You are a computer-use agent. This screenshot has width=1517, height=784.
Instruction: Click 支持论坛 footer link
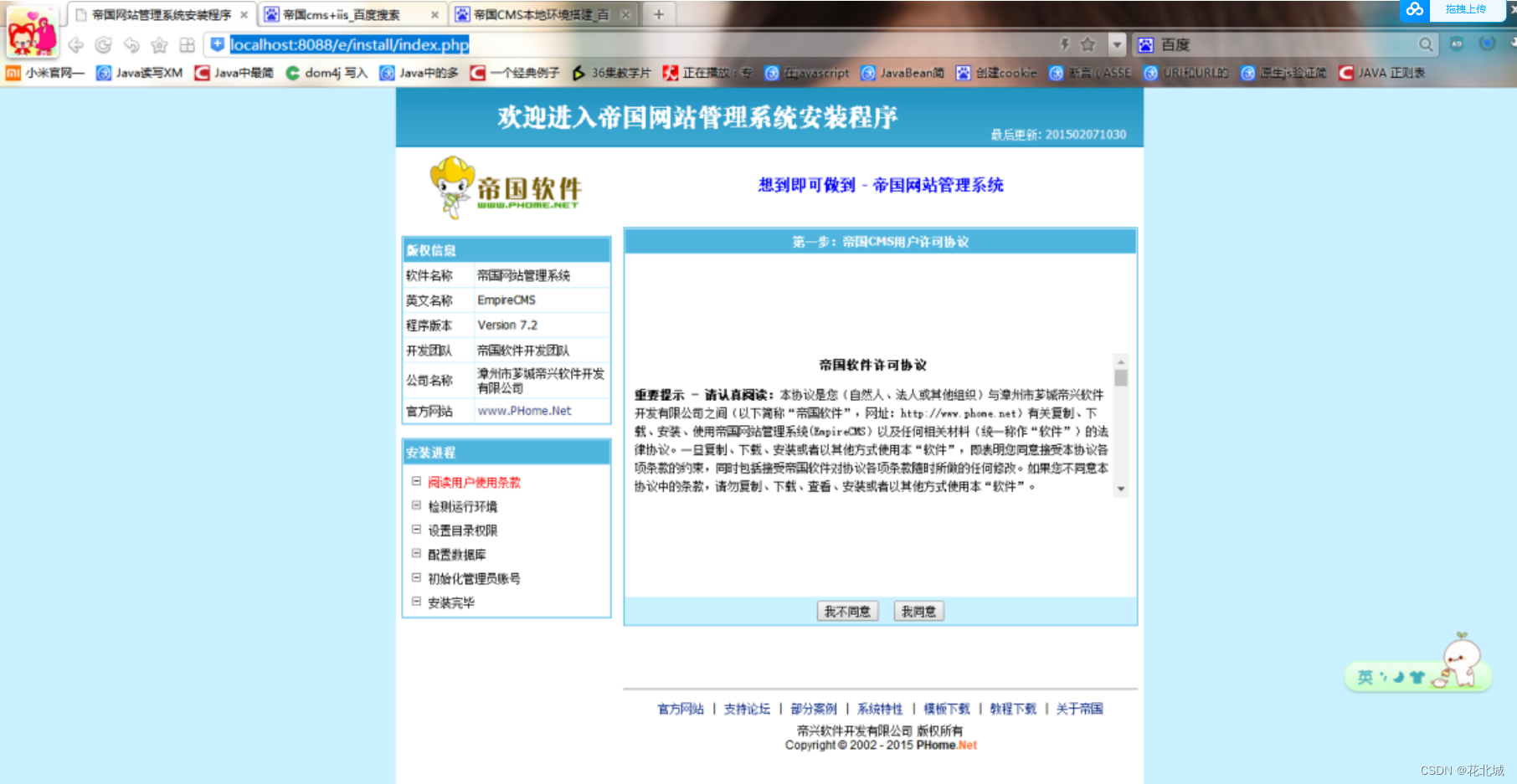pos(747,709)
